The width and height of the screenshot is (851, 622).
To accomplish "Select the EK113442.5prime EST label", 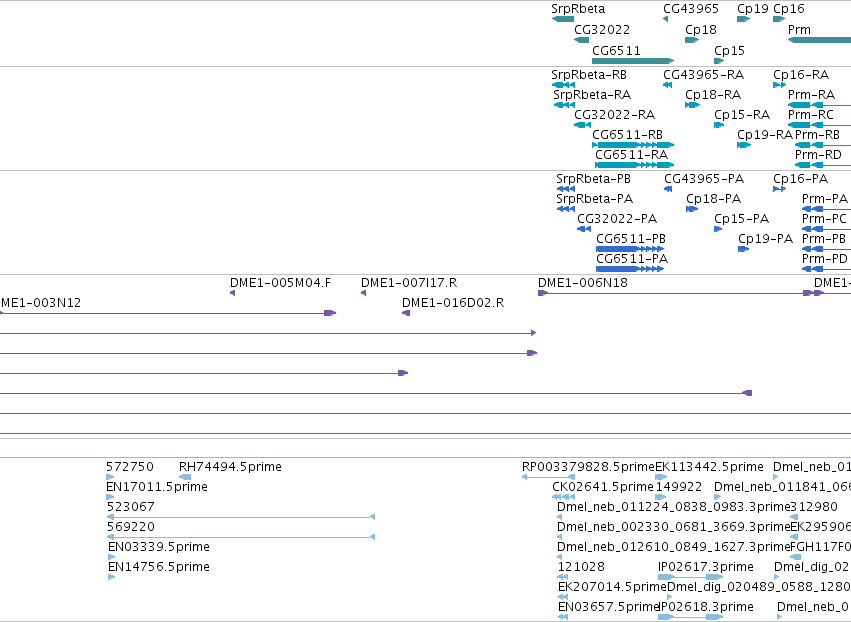I will pyautogui.click(x=709, y=467).
